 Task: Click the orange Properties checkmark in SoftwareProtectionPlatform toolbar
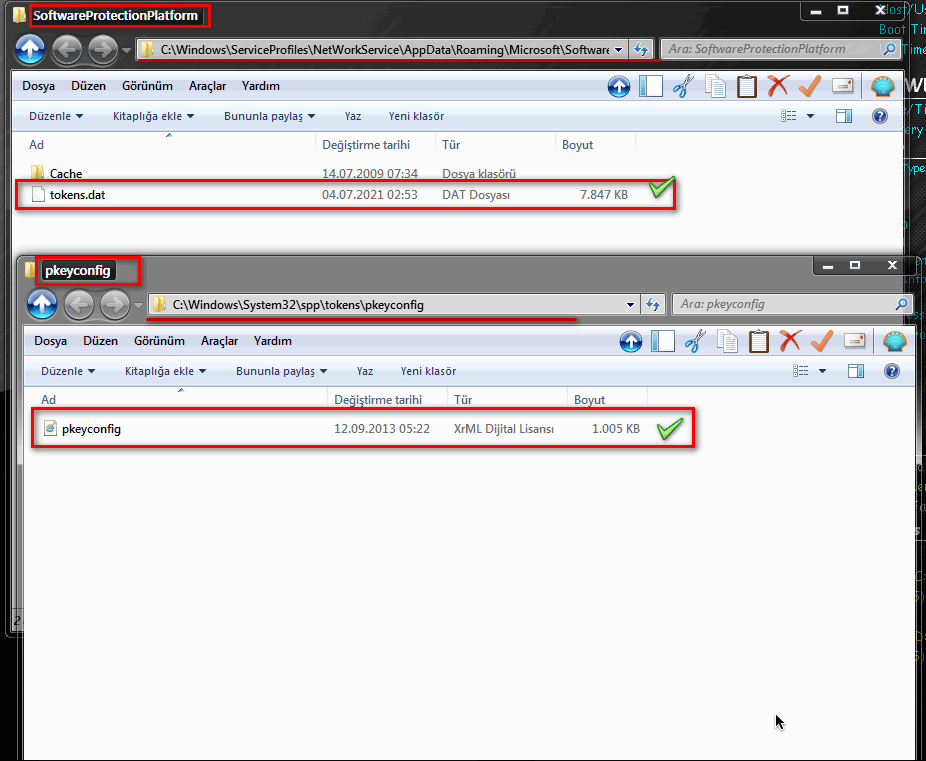[x=810, y=86]
